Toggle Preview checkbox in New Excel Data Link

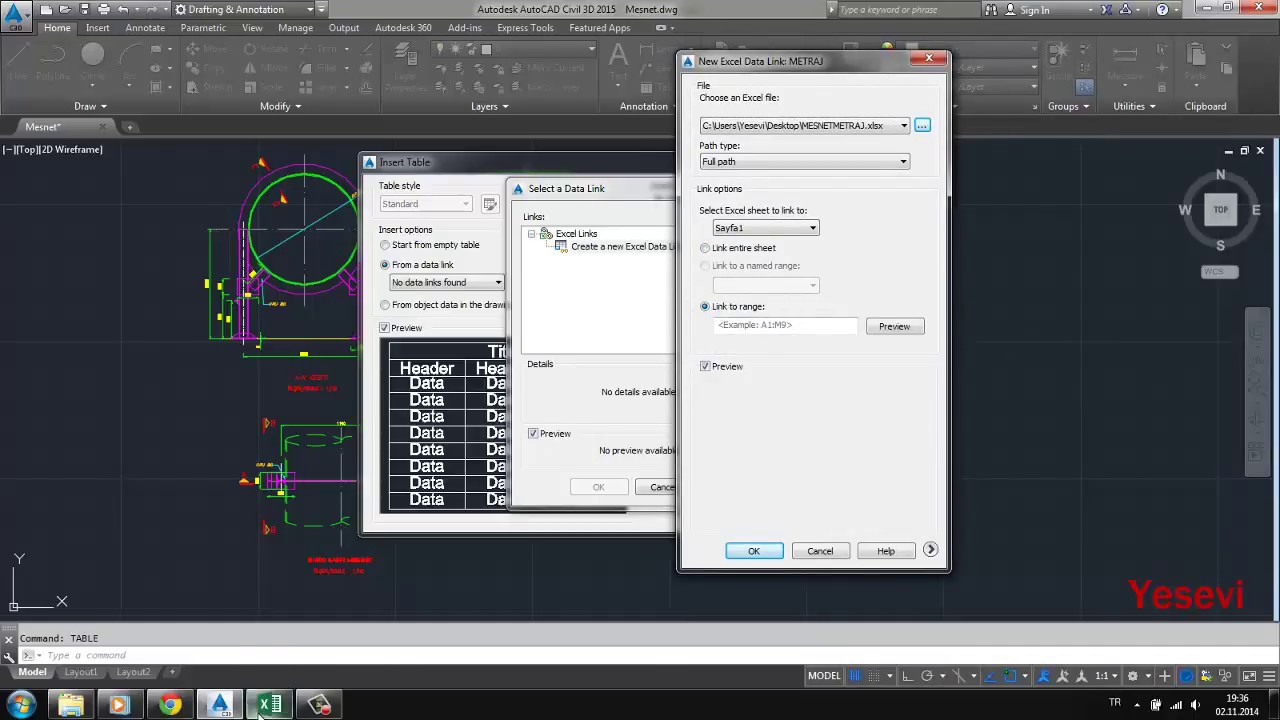pyautogui.click(x=705, y=367)
